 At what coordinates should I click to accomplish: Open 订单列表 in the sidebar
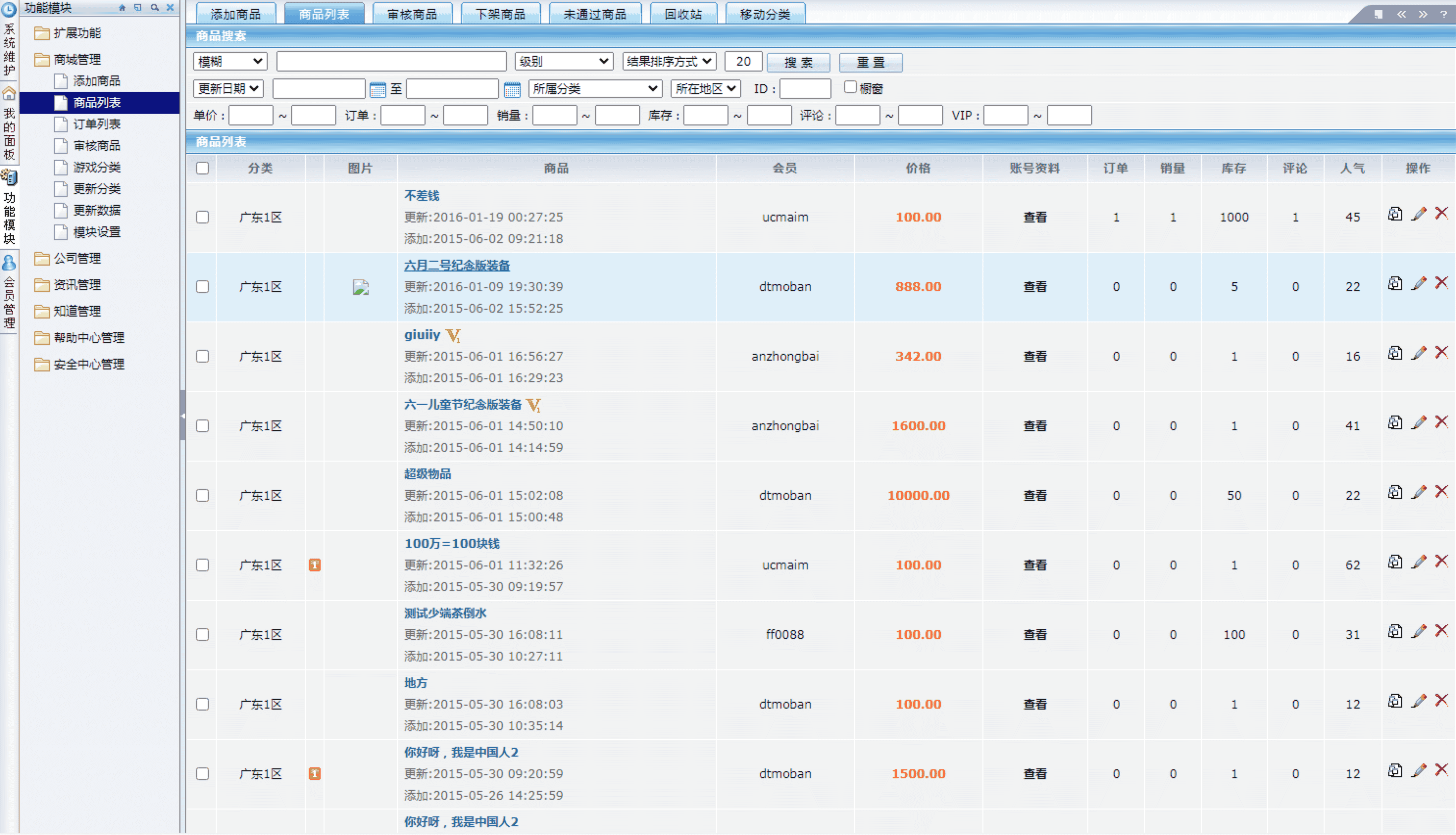tap(97, 124)
